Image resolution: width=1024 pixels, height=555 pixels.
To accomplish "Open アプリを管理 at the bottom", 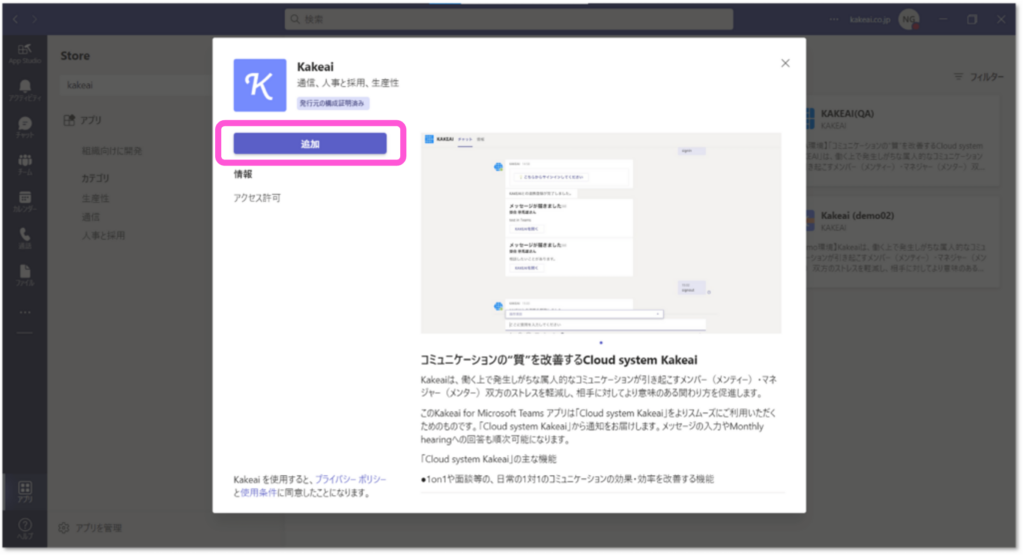I will [x=91, y=528].
